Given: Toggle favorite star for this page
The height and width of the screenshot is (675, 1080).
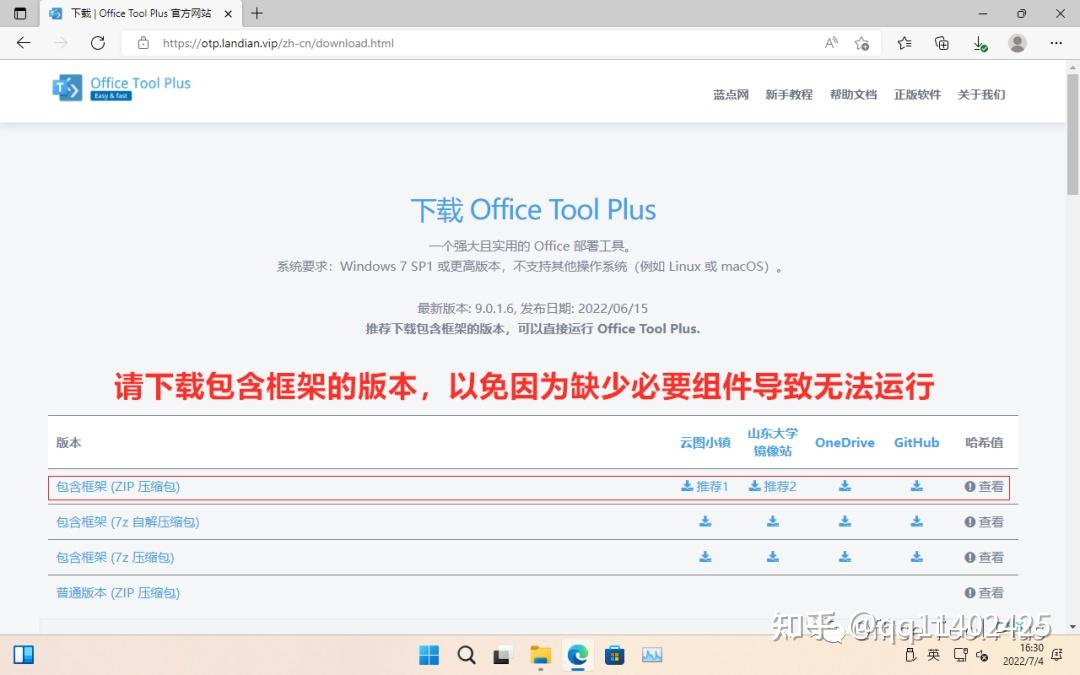Looking at the screenshot, I should click(861, 44).
